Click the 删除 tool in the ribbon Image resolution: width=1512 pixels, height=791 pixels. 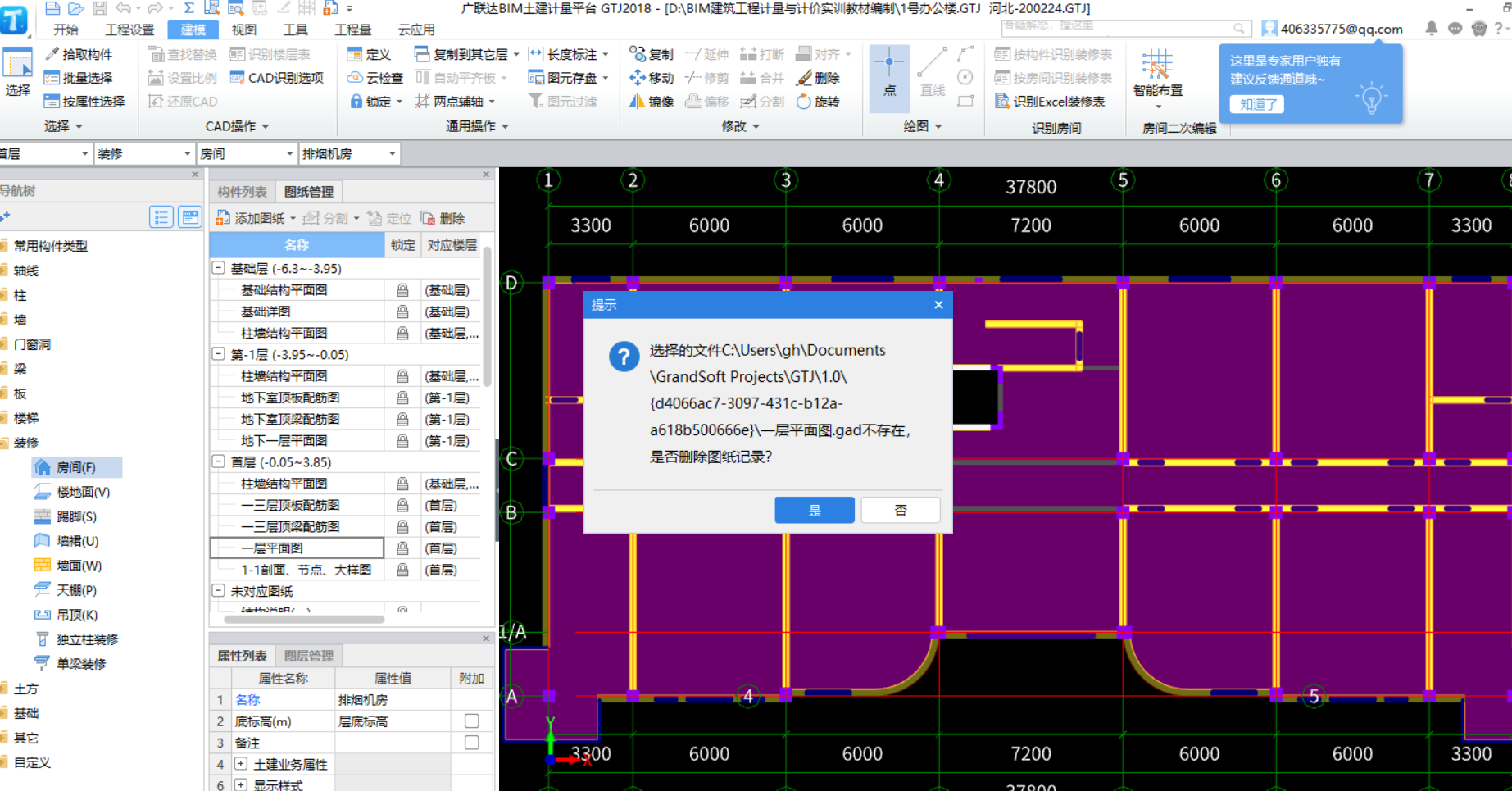click(x=819, y=78)
